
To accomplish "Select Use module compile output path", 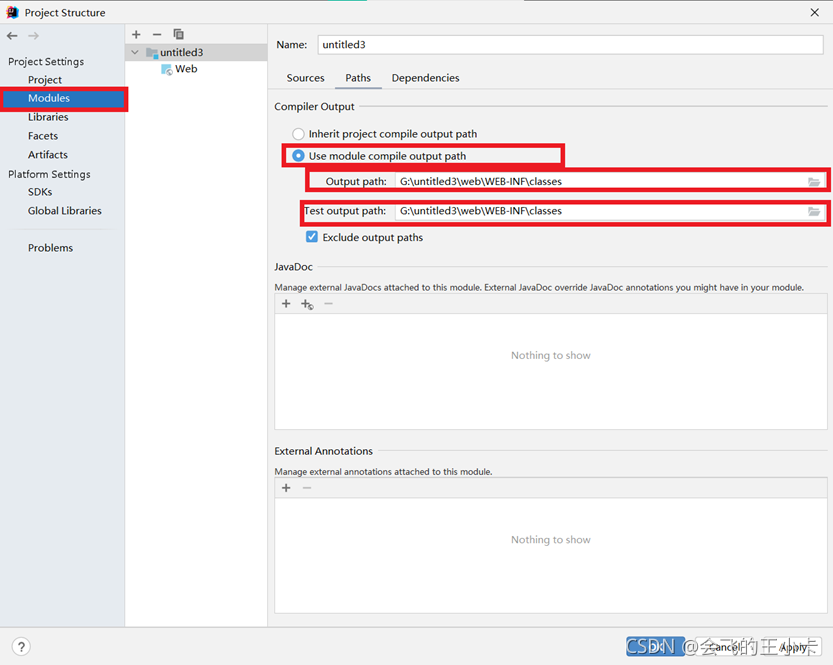I will click(x=299, y=156).
